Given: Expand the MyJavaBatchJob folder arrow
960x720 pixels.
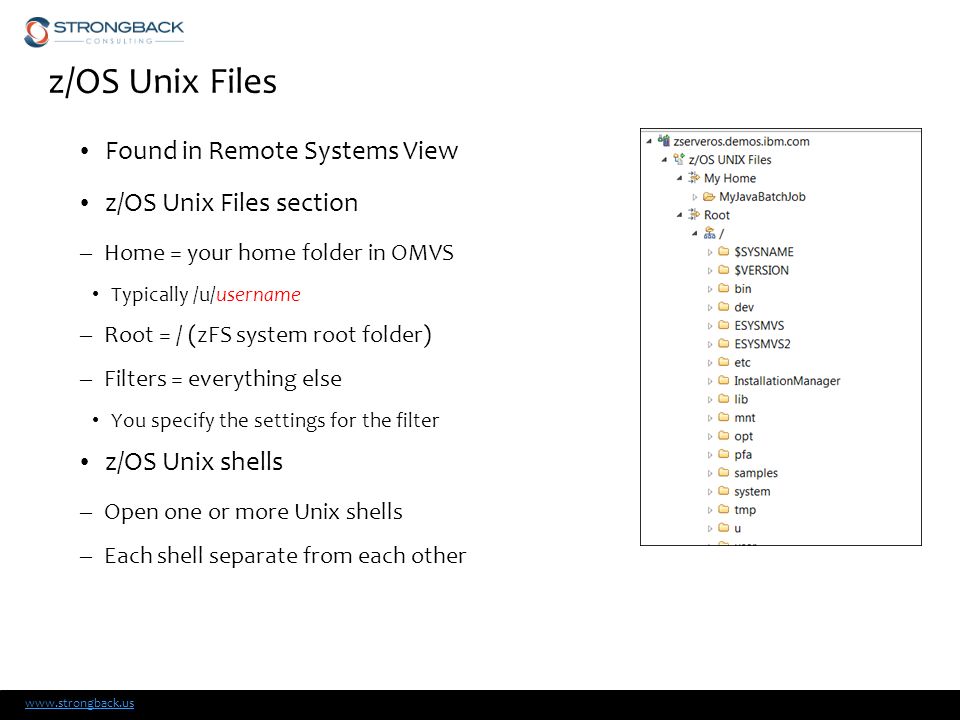Looking at the screenshot, I should (x=695, y=197).
